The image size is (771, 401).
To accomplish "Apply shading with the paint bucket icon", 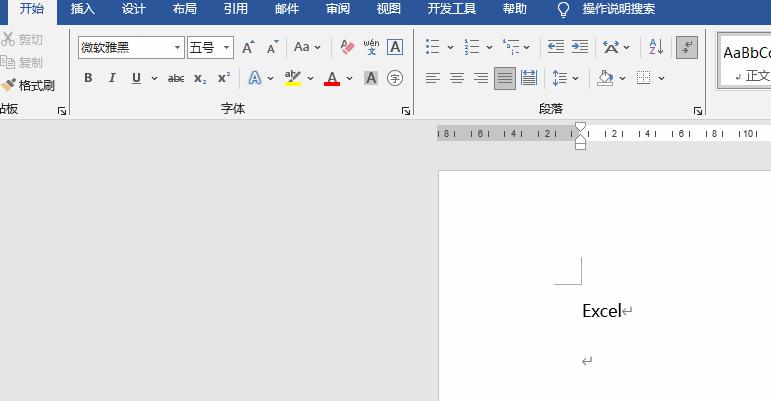I will [605, 78].
